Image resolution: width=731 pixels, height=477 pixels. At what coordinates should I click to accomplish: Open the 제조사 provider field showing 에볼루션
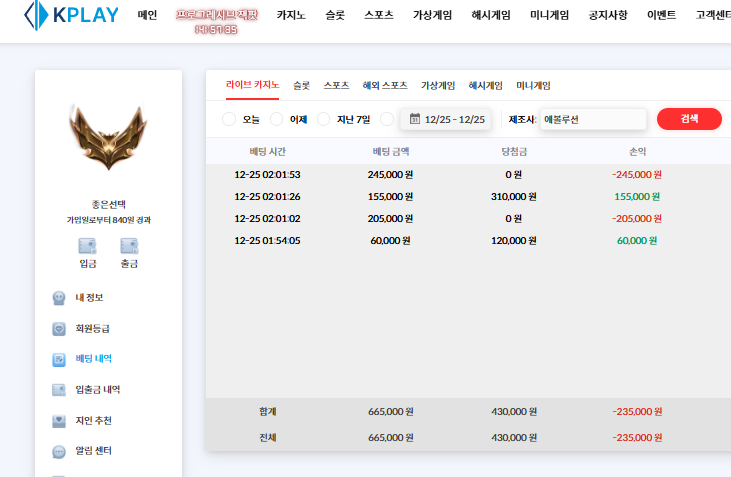pyautogui.click(x=592, y=120)
